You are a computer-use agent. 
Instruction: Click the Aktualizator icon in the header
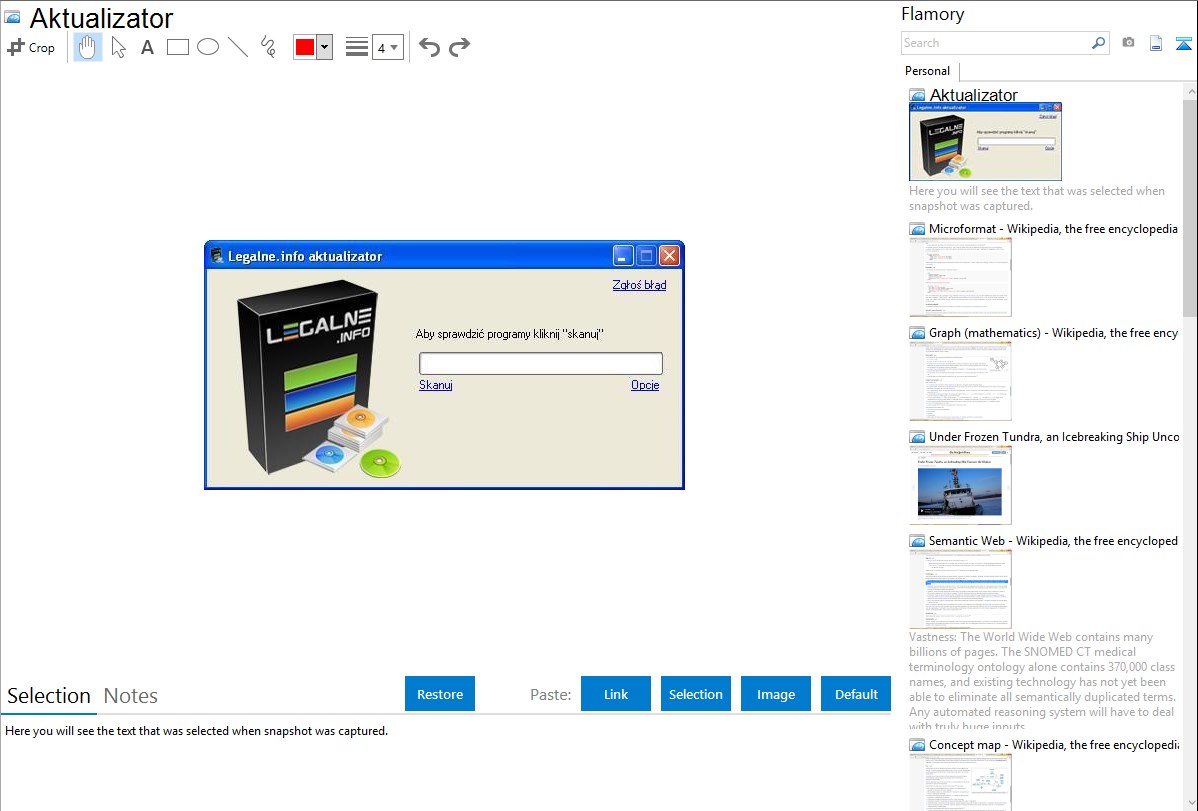pyautogui.click(x=12, y=17)
